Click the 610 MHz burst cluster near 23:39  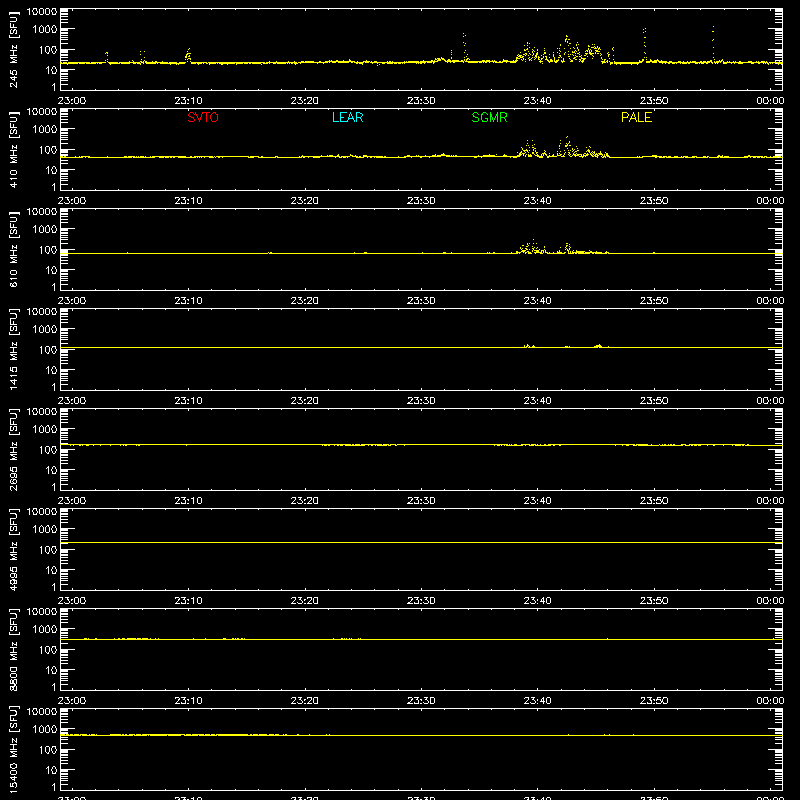tap(531, 247)
